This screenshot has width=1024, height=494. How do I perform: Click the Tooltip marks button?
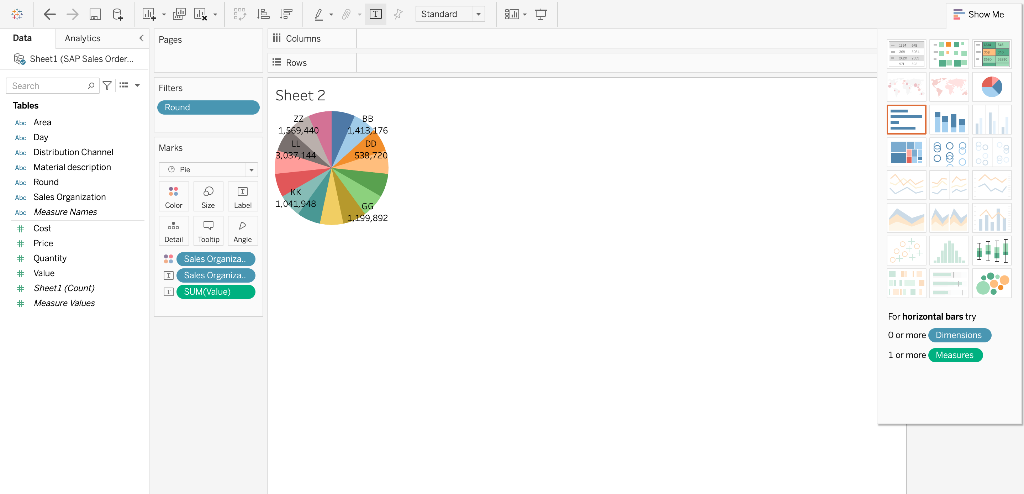(208, 231)
